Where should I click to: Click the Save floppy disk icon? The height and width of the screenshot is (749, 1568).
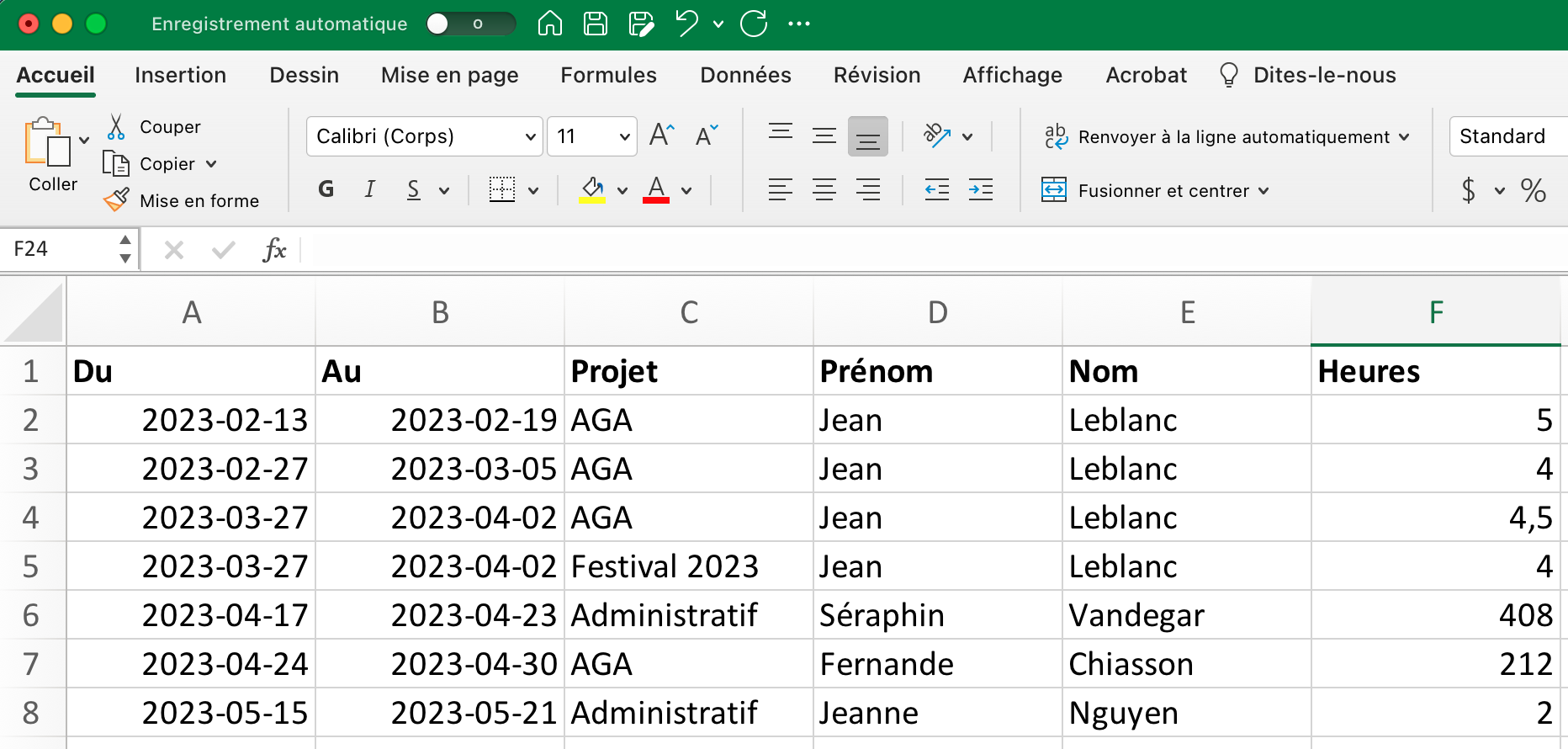click(x=596, y=24)
